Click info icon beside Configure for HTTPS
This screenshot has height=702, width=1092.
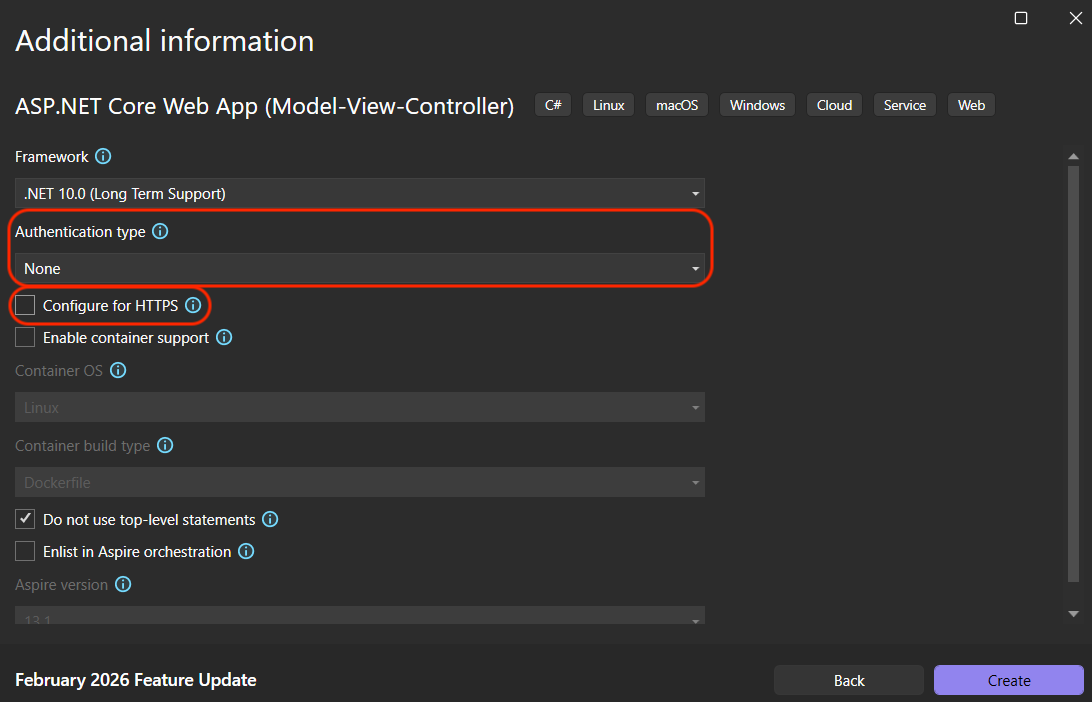click(193, 306)
